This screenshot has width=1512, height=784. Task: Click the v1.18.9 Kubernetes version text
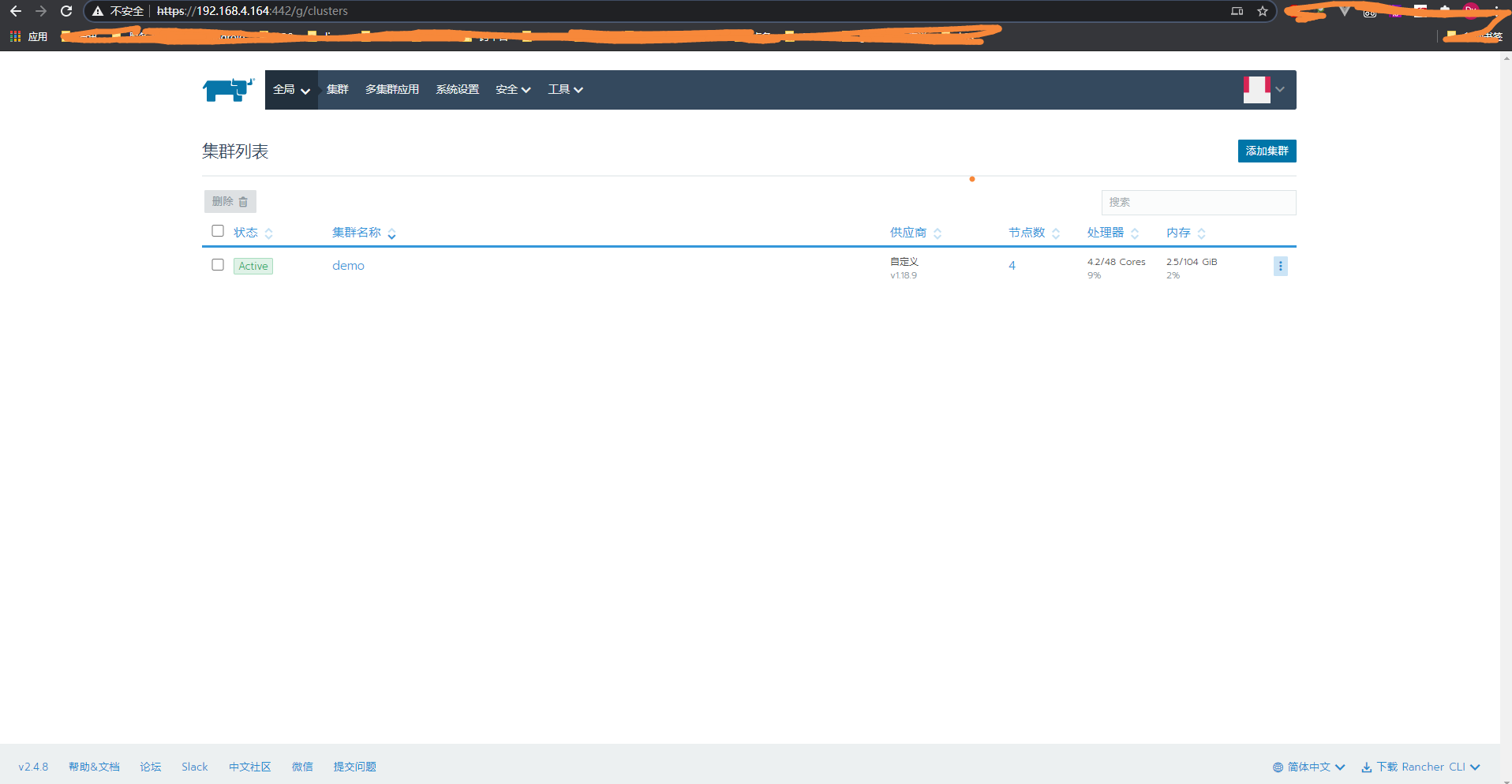tap(904, 276)
